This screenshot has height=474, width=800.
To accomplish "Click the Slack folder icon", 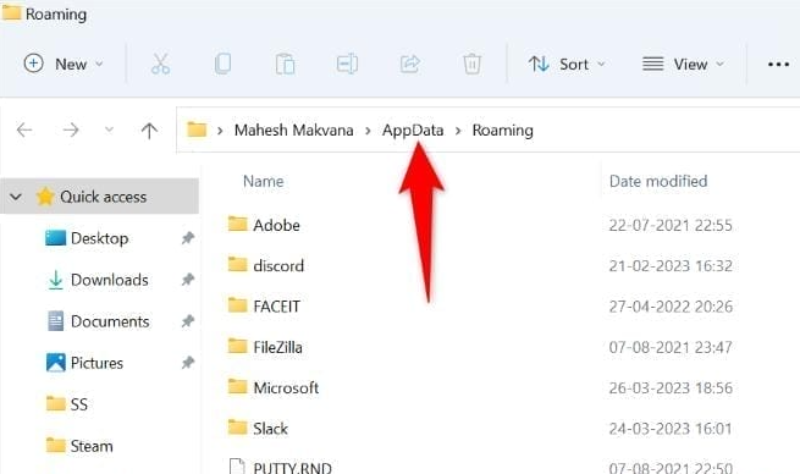I will pyautogui.click(x=237, y=428).
